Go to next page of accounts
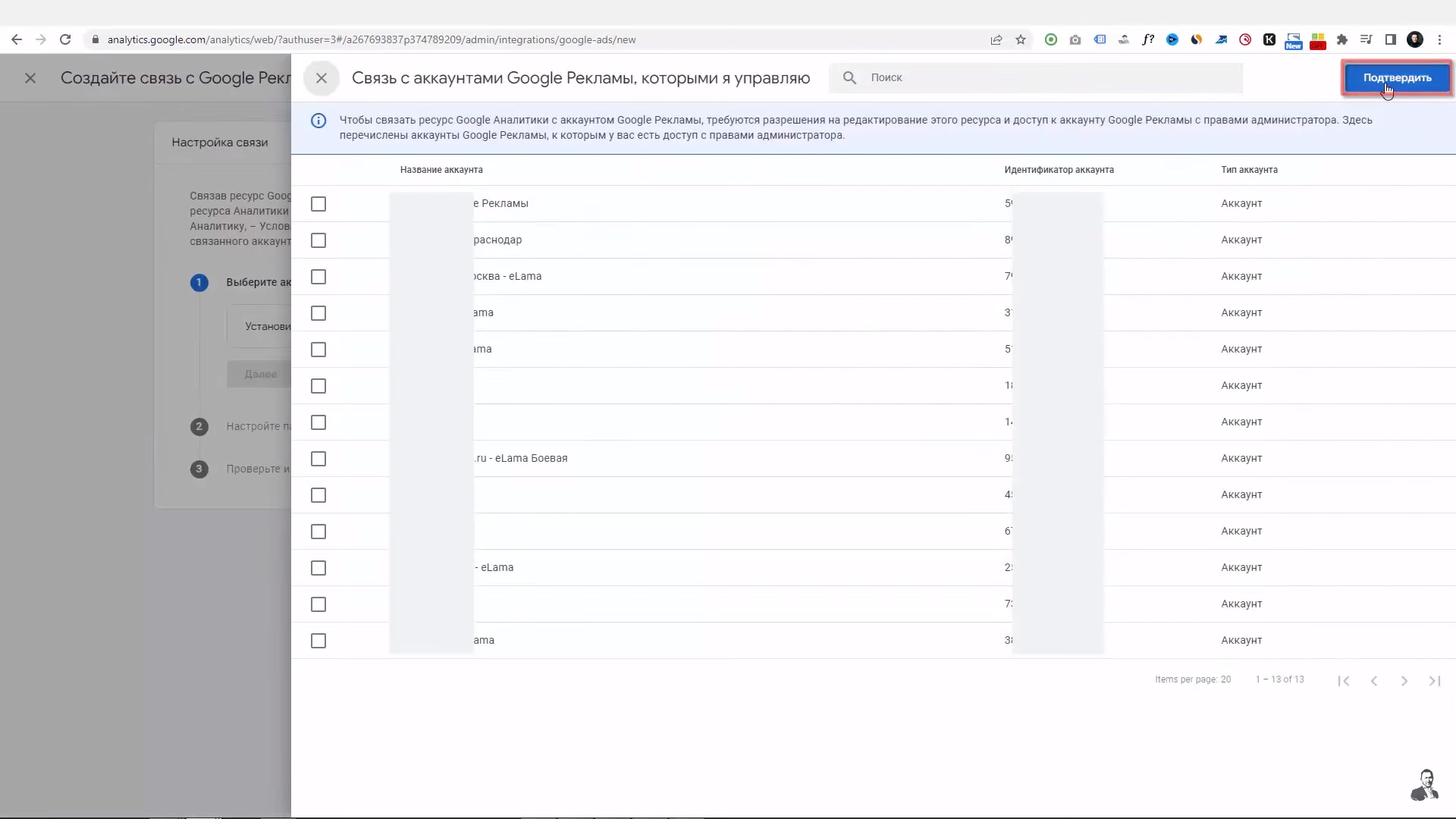This screenshot has width=1456, height=819. pyautogui.click(x=1404, y=680)
